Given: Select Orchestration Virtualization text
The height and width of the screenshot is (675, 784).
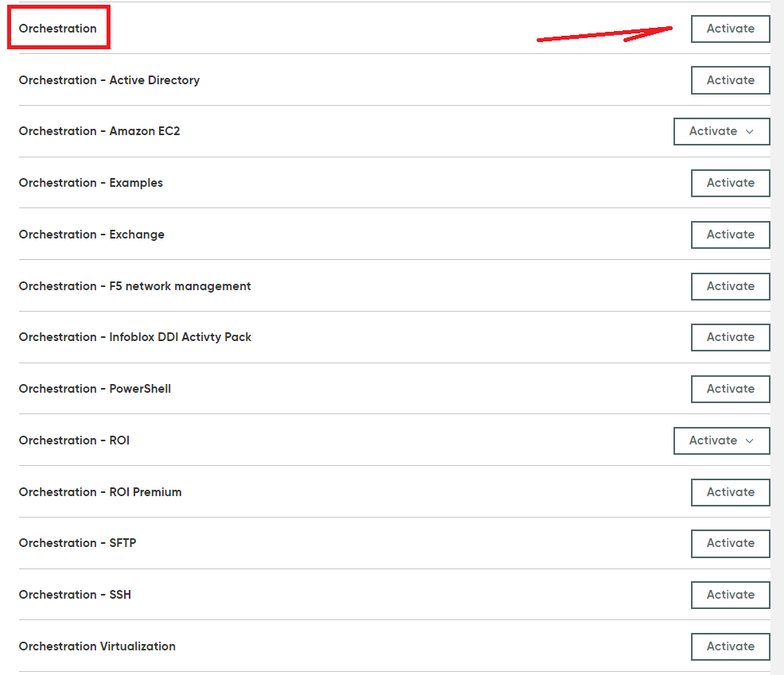Looking at the screenshot, I should [97, 646].
